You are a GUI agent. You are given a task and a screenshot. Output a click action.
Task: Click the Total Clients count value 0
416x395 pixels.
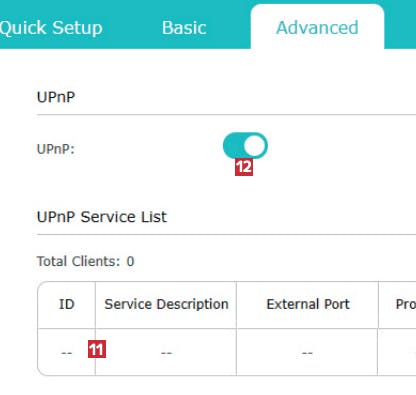[130, 261]
